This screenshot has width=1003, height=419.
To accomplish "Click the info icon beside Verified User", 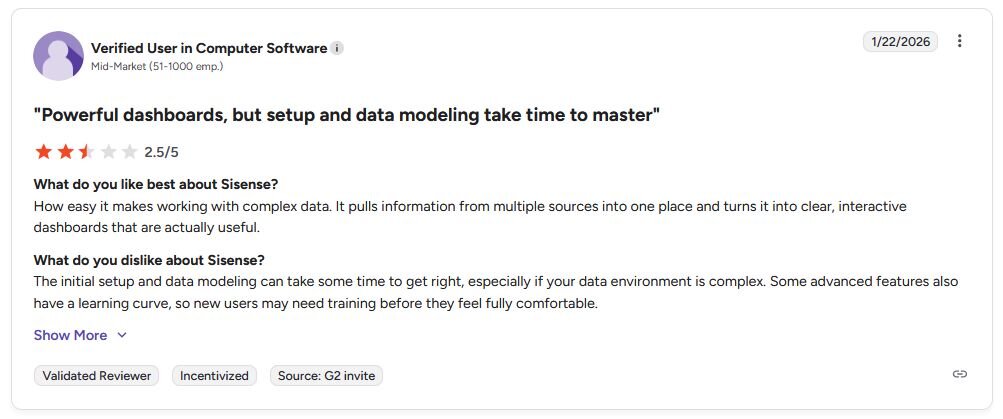I will coord(337,48).
